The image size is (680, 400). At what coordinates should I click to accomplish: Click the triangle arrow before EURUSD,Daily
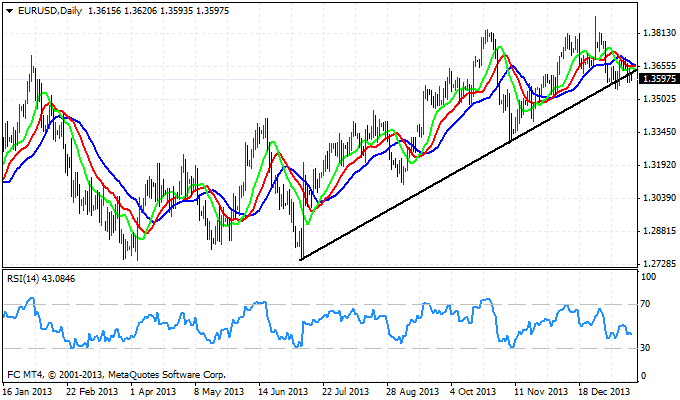(x=10, y=11)
